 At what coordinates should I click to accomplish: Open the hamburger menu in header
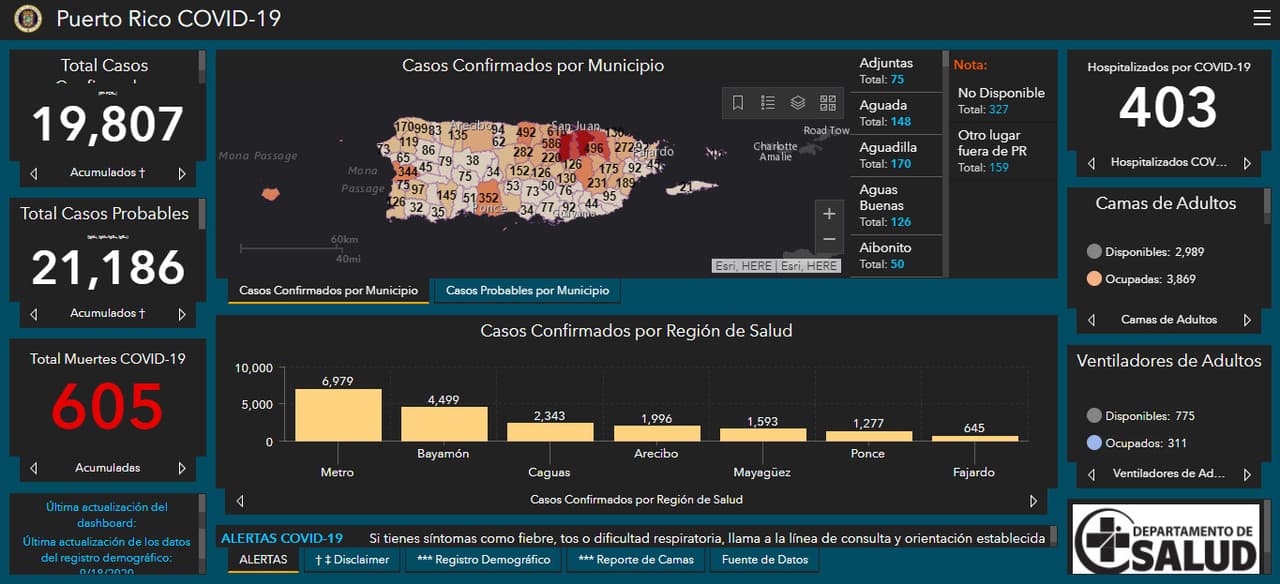coord(1261,18)
